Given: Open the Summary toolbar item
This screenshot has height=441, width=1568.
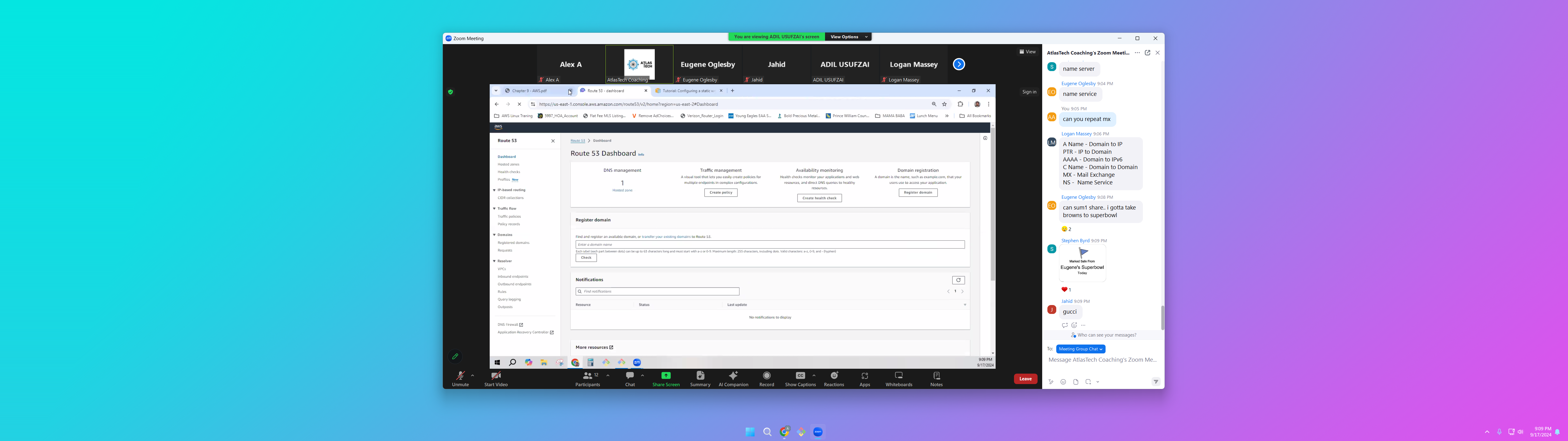Looking at the screenshot, I should (x=699, y=376).
